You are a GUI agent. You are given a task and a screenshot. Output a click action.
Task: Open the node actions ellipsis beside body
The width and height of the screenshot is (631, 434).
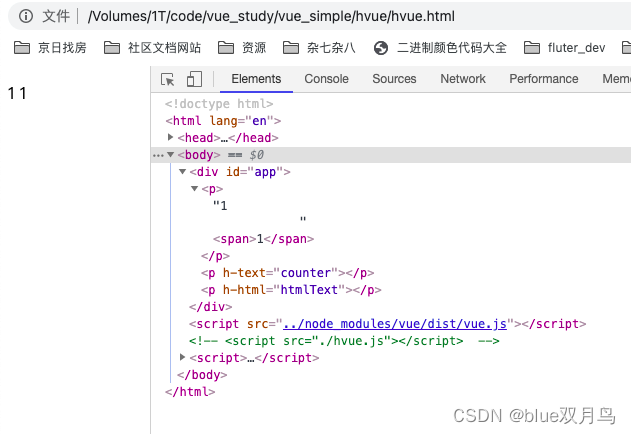pyautogui.click(x=158, y=155)
